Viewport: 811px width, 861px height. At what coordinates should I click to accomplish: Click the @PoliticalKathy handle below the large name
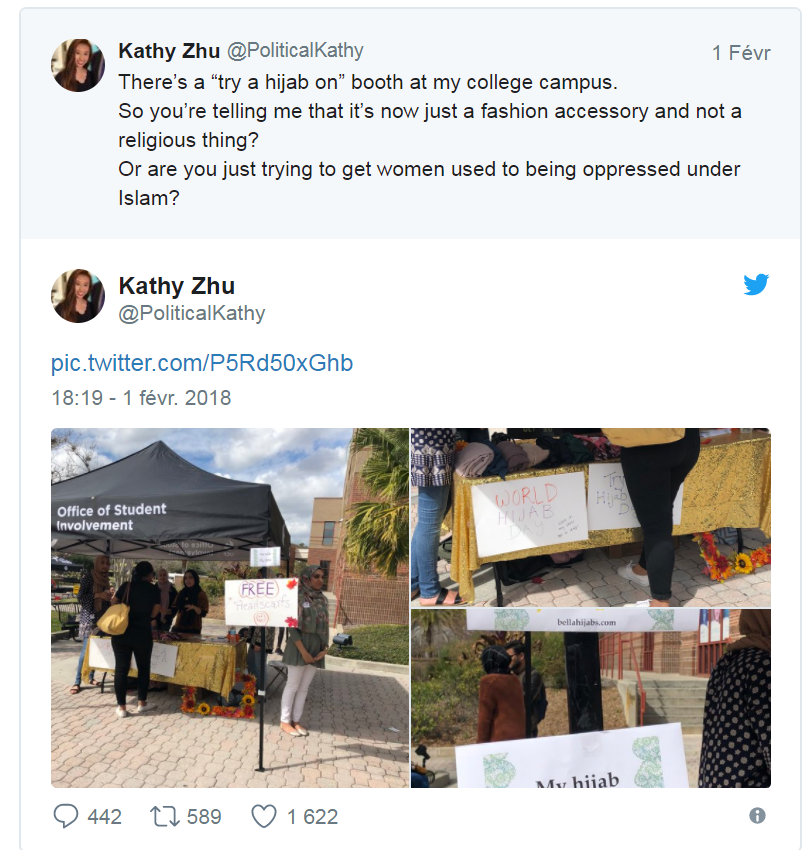[192, 313]
